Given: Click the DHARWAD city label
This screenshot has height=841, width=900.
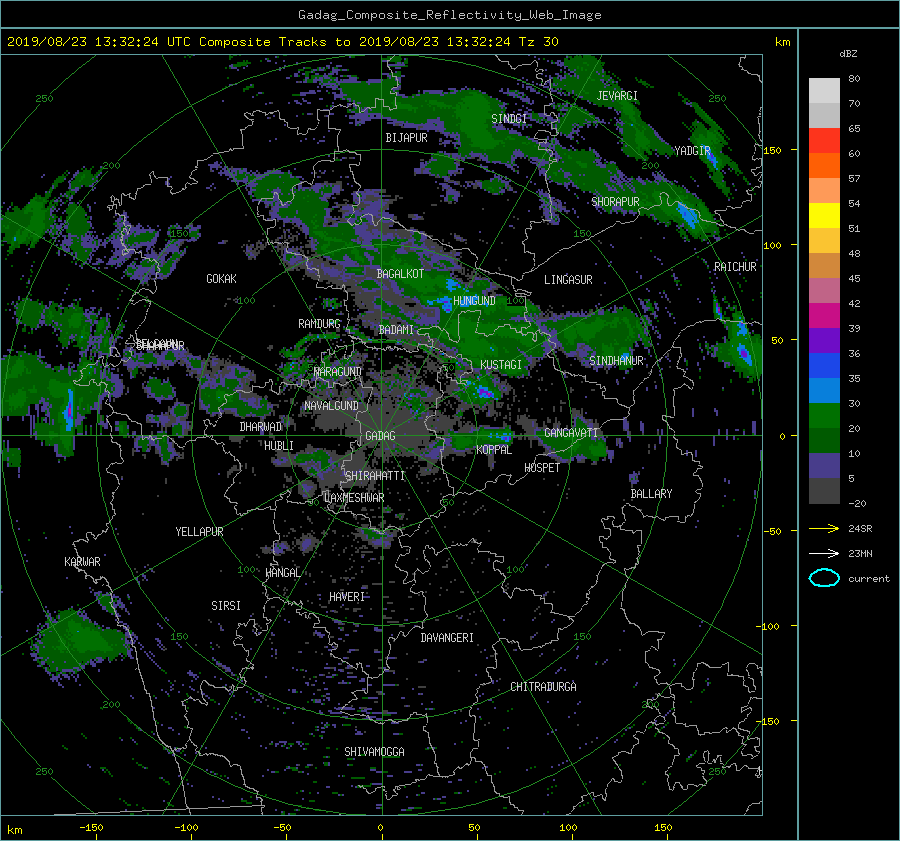Looking at the screenshot, I should 261,427.
